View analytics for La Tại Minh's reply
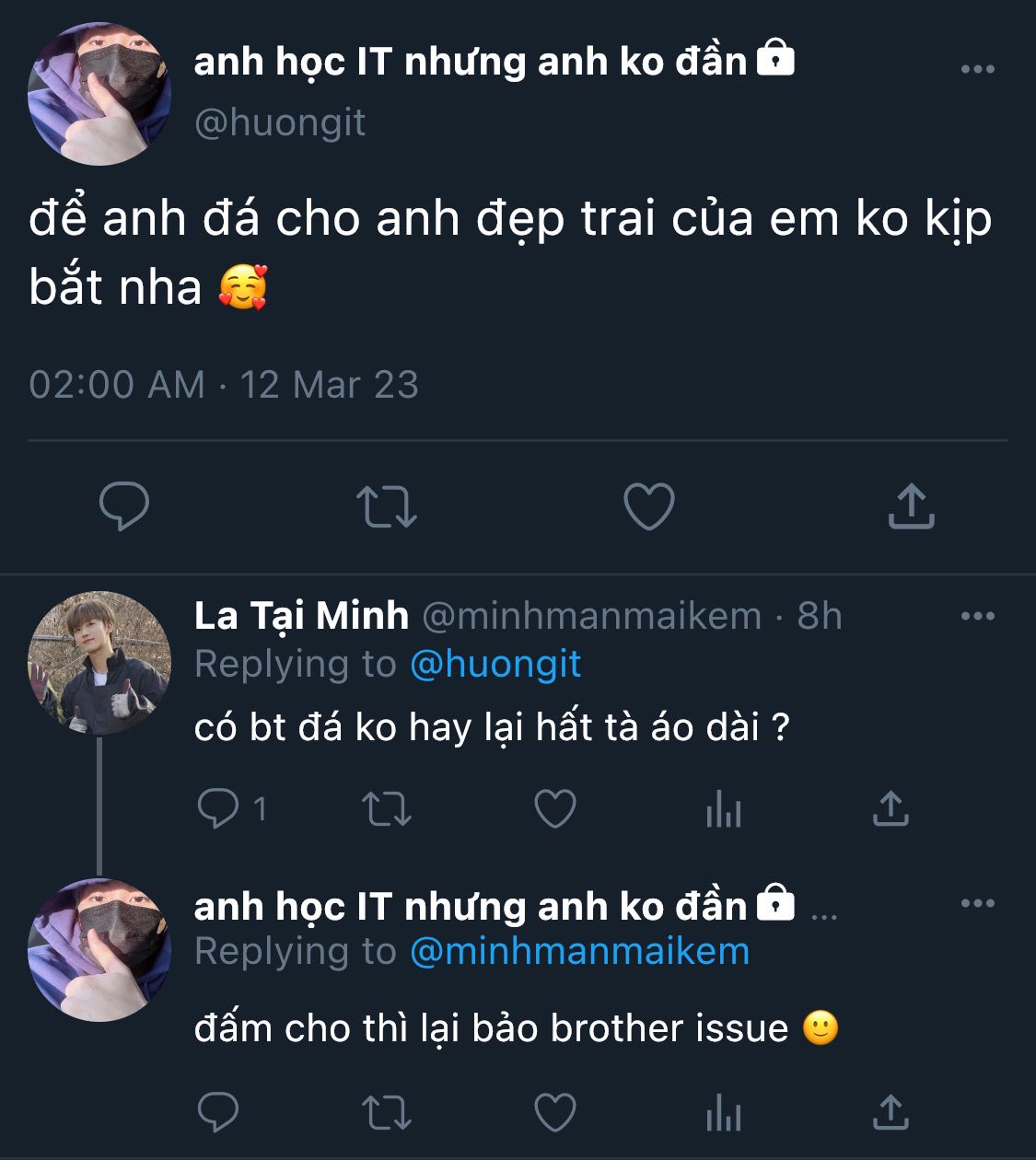This screenshot has height=1160, width=1036. click(x=723, y=810)
